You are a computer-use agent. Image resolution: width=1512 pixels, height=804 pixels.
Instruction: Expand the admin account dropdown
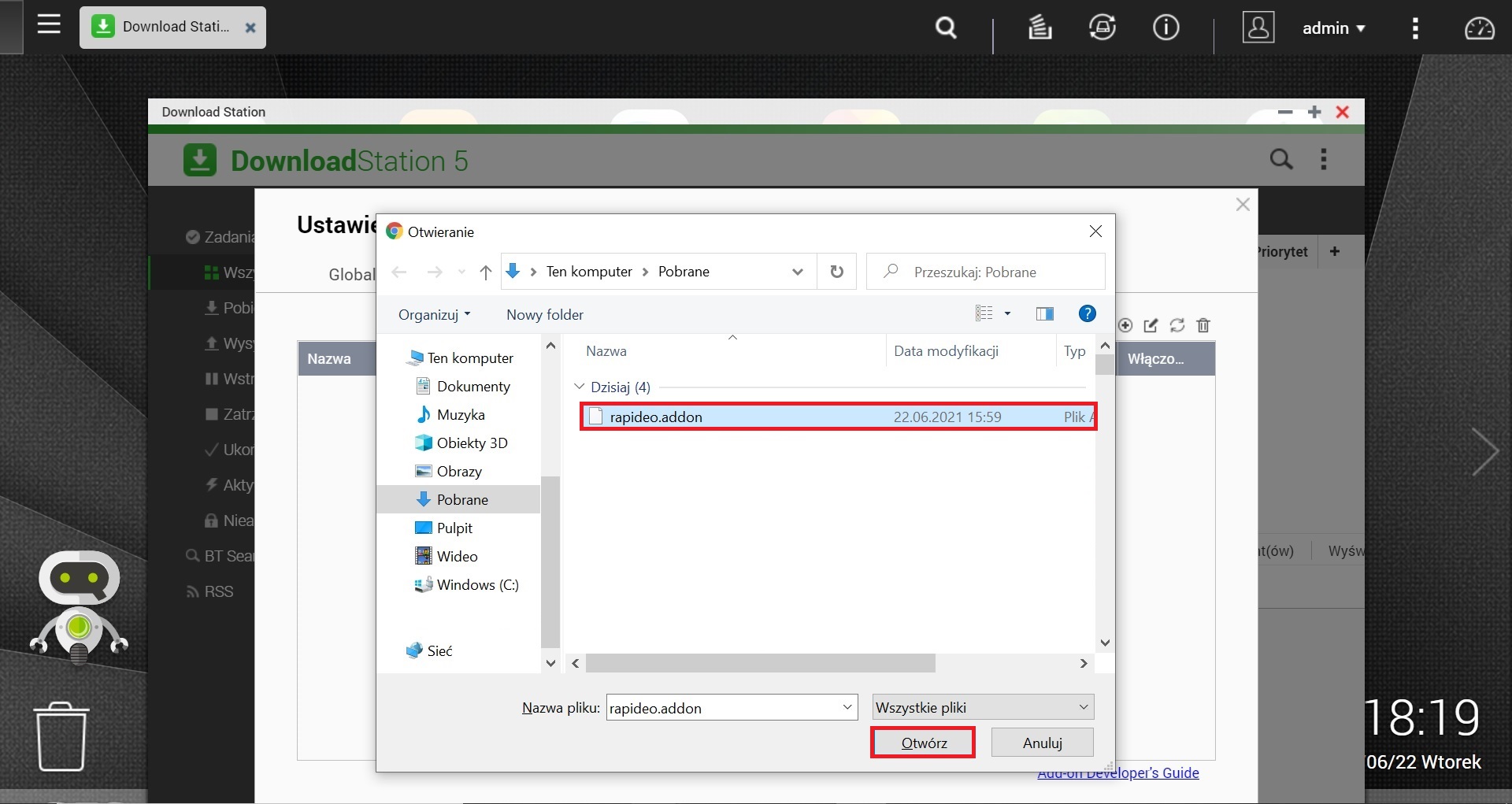coord(1333,28)
